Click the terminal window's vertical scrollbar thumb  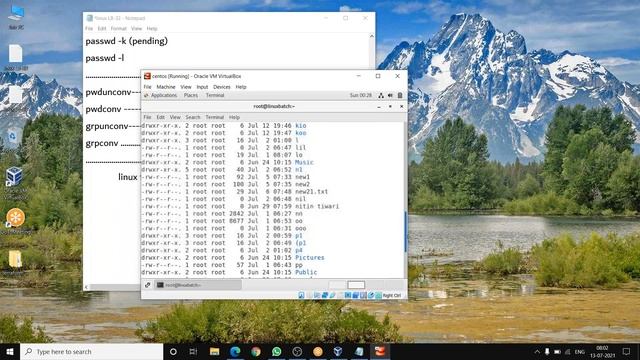405,231
